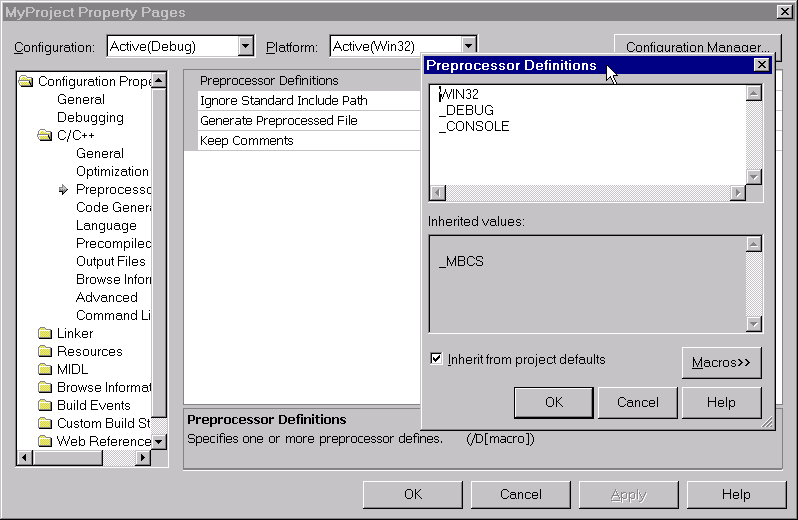Select Optimization in the C/C++ tree
The height and width of the screenshot is (520, 798).
coord(112,172)
